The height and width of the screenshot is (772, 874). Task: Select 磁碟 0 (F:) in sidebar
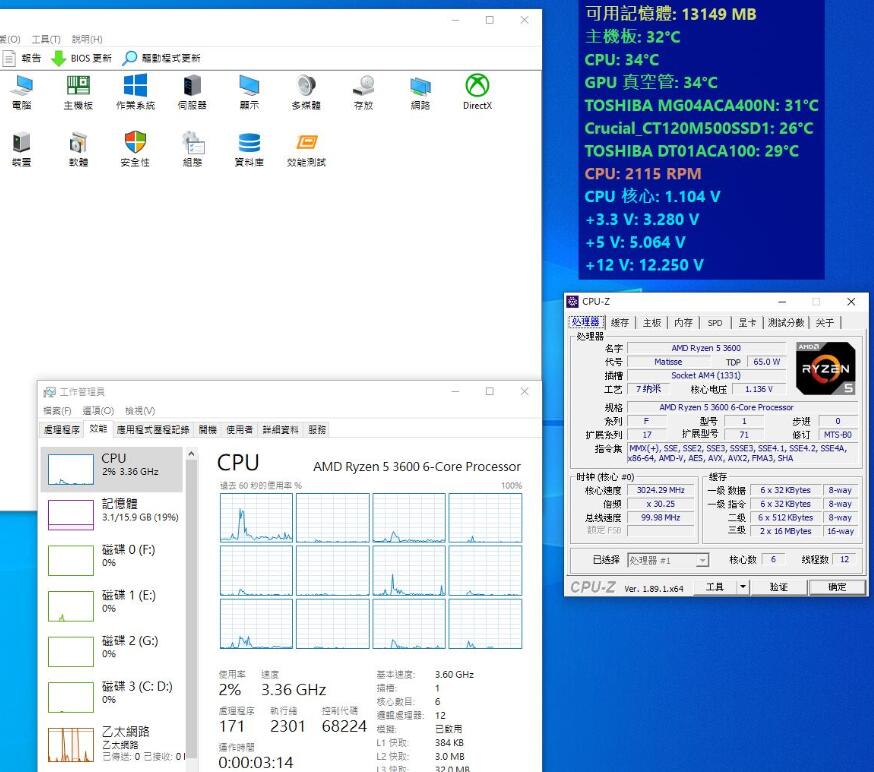point(112,560)
